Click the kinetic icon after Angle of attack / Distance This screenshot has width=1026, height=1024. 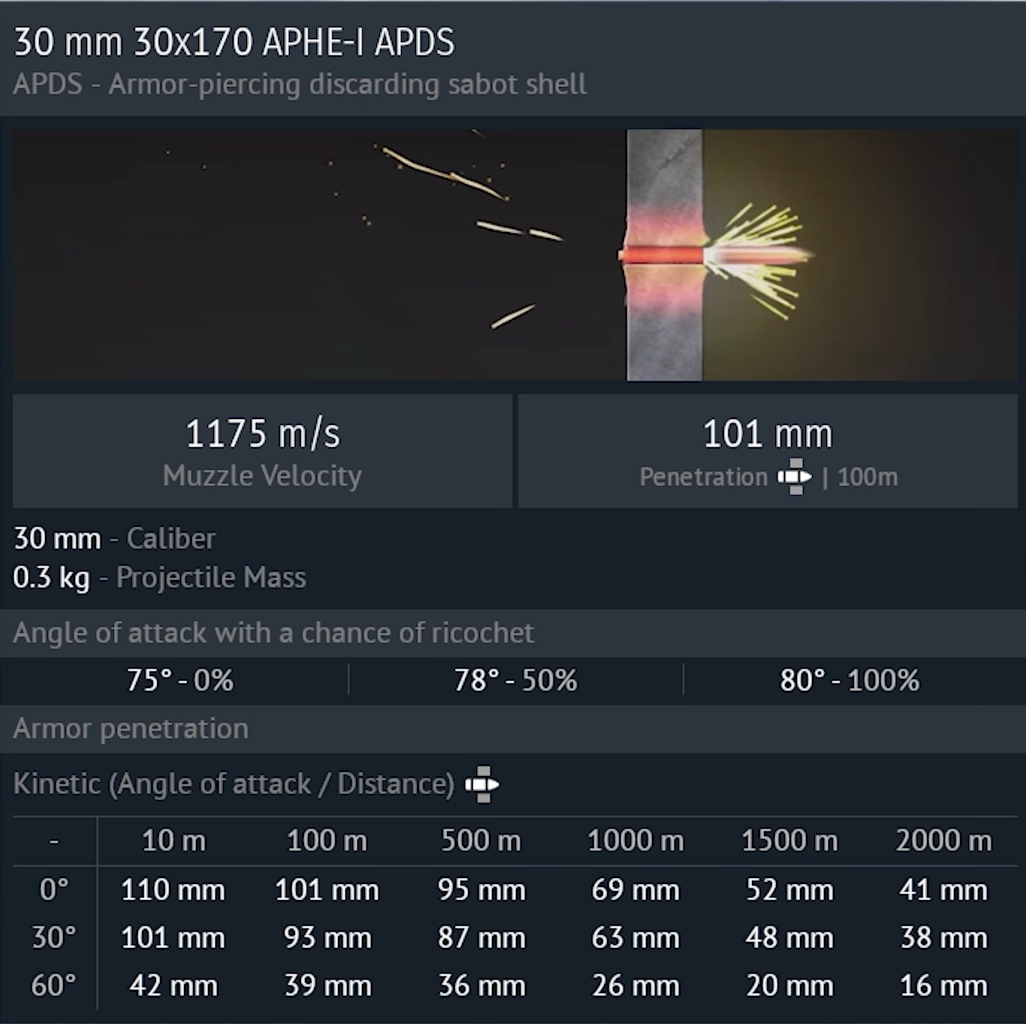(x=482, y=784)
